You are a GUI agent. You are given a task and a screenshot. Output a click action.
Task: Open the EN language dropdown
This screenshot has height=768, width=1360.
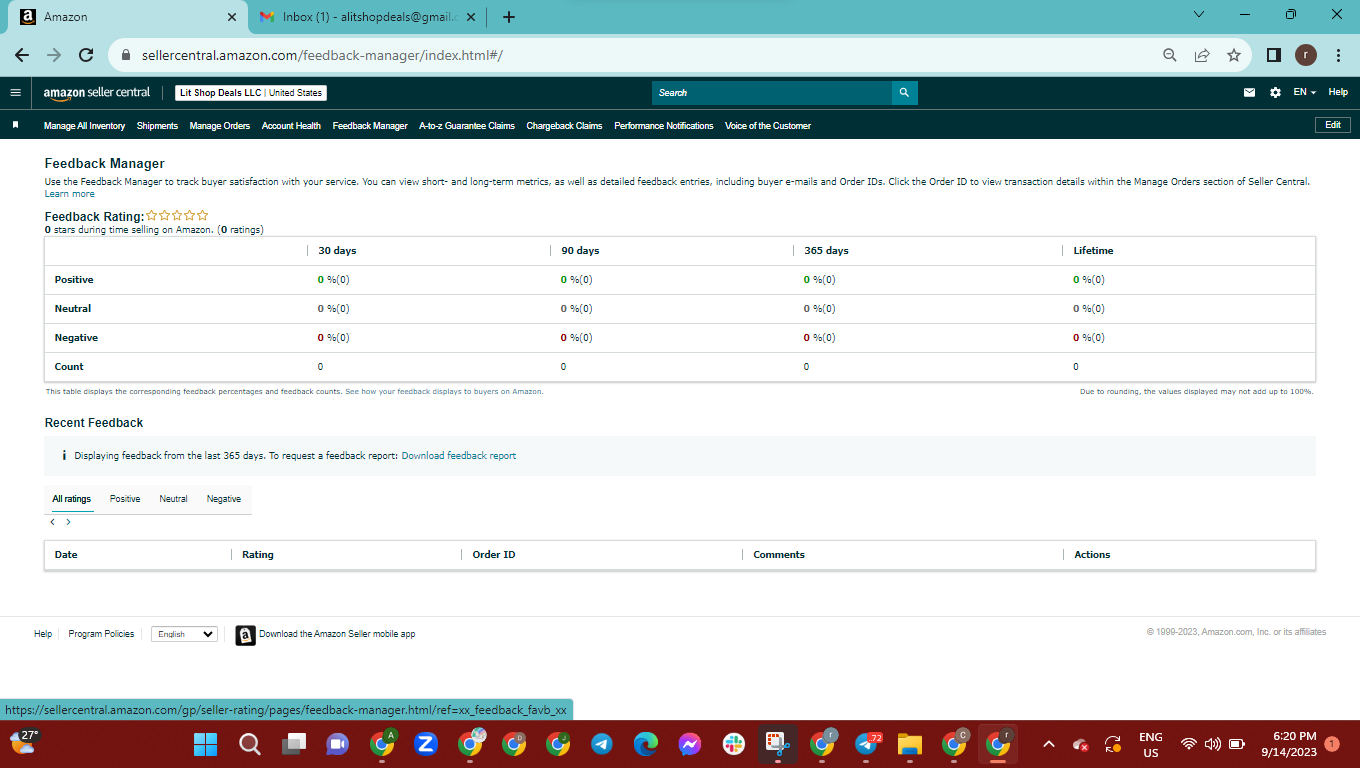point(1304,93)
